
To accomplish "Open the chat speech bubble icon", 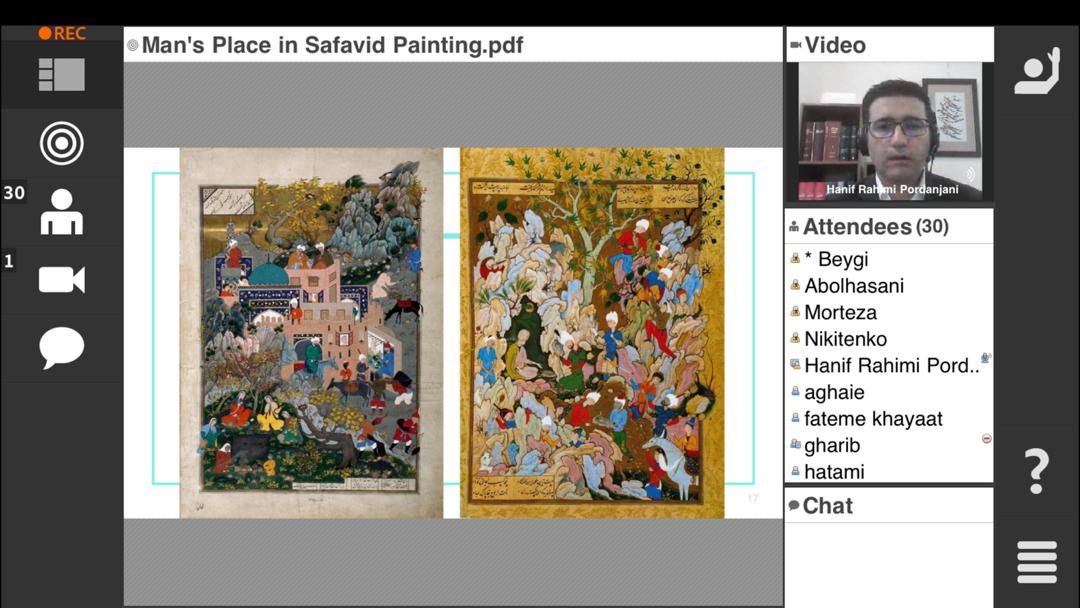I will (62, 348).
